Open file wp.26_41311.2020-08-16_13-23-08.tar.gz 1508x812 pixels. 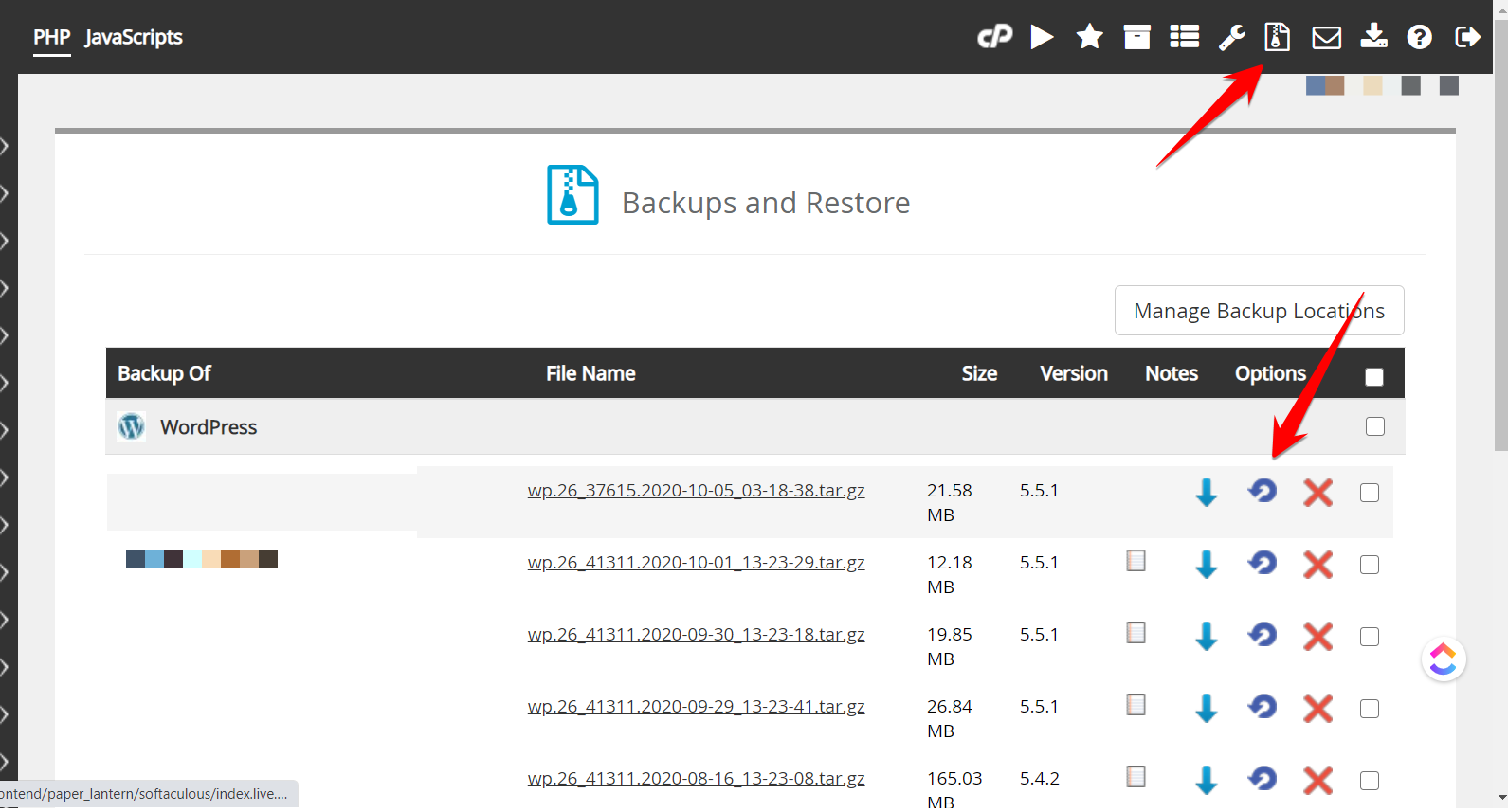pyautogui.click(x=696, y=779)
